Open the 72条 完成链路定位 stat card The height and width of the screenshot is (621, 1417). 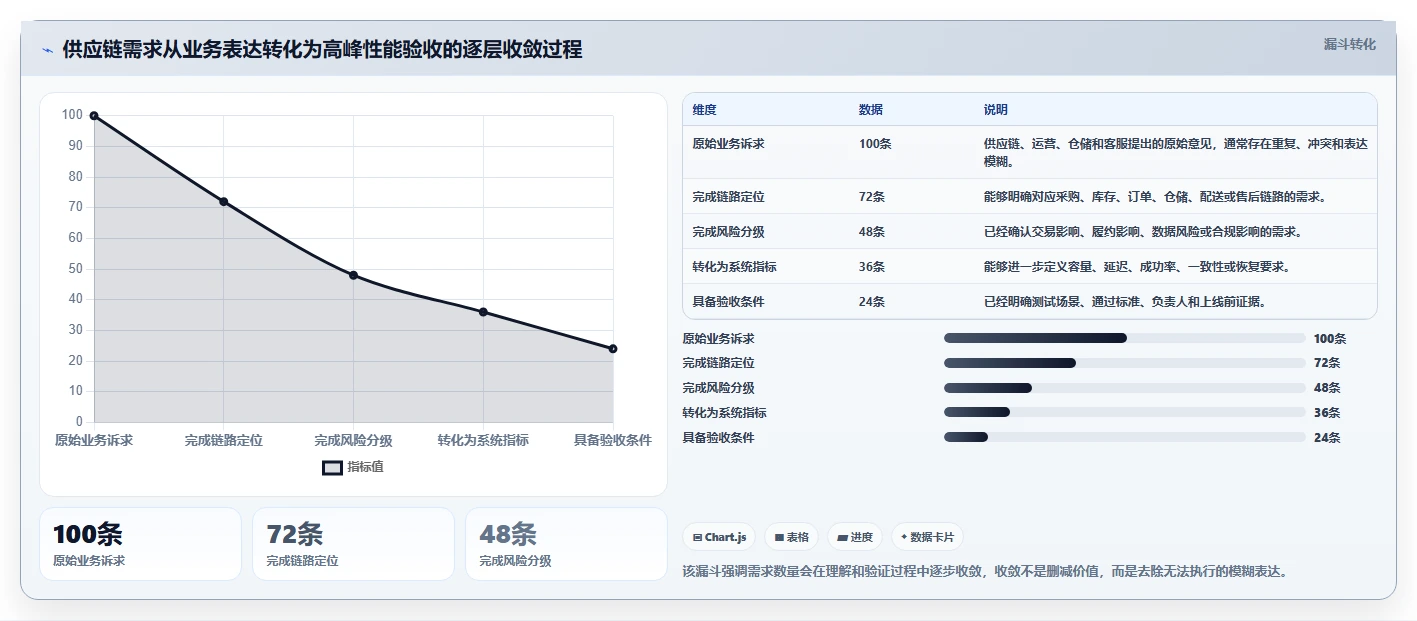pyautogui.click(x=353, y=544)
